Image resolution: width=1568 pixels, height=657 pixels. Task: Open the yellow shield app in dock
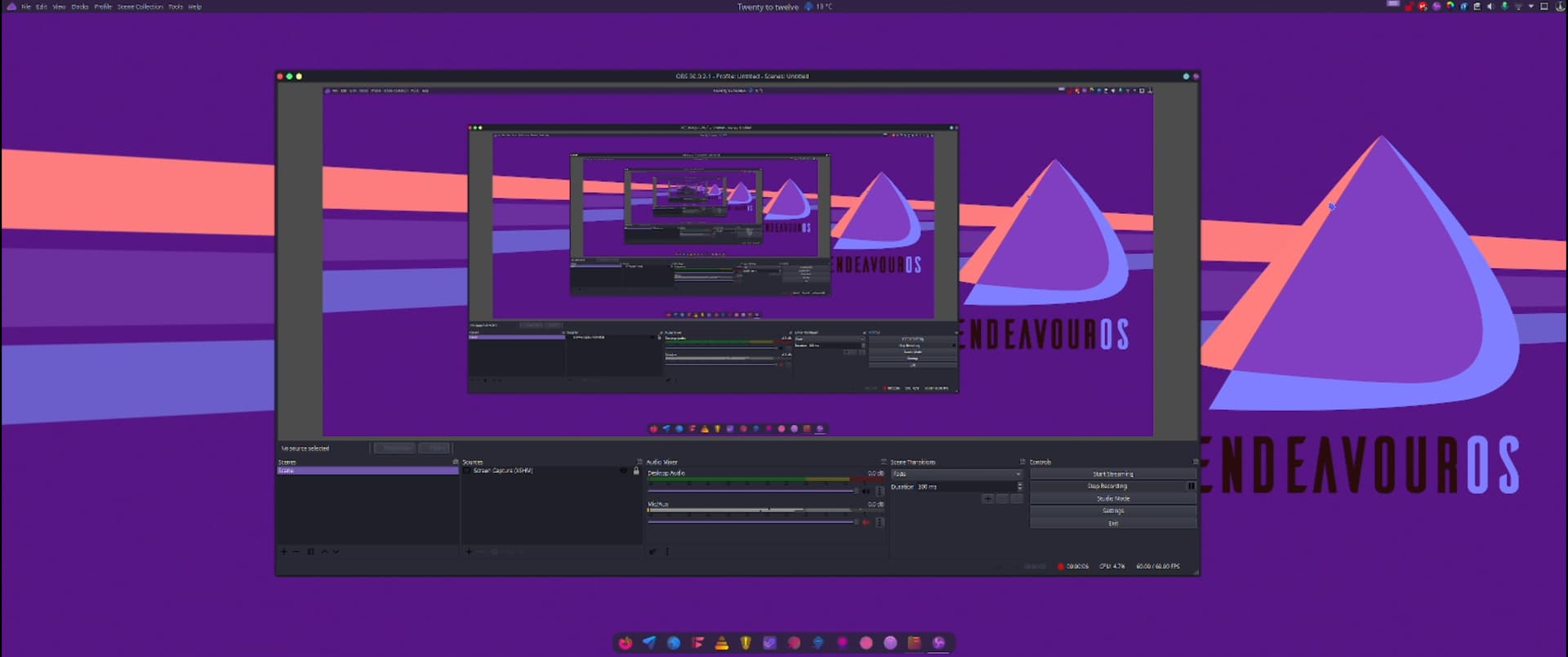pyautogui.click(x=746, y=643)
